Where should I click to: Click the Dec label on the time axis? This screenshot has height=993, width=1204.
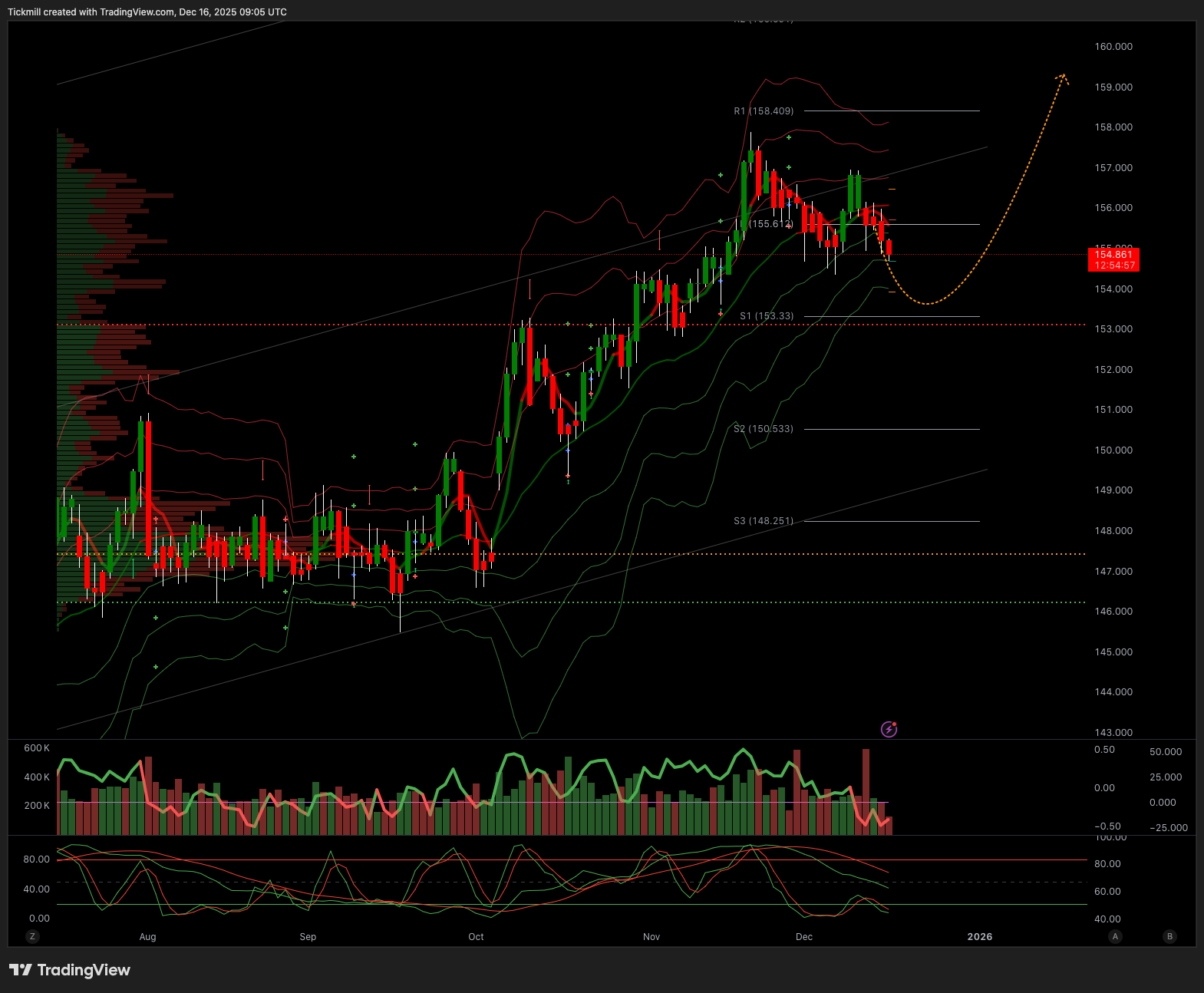point(803,936)
